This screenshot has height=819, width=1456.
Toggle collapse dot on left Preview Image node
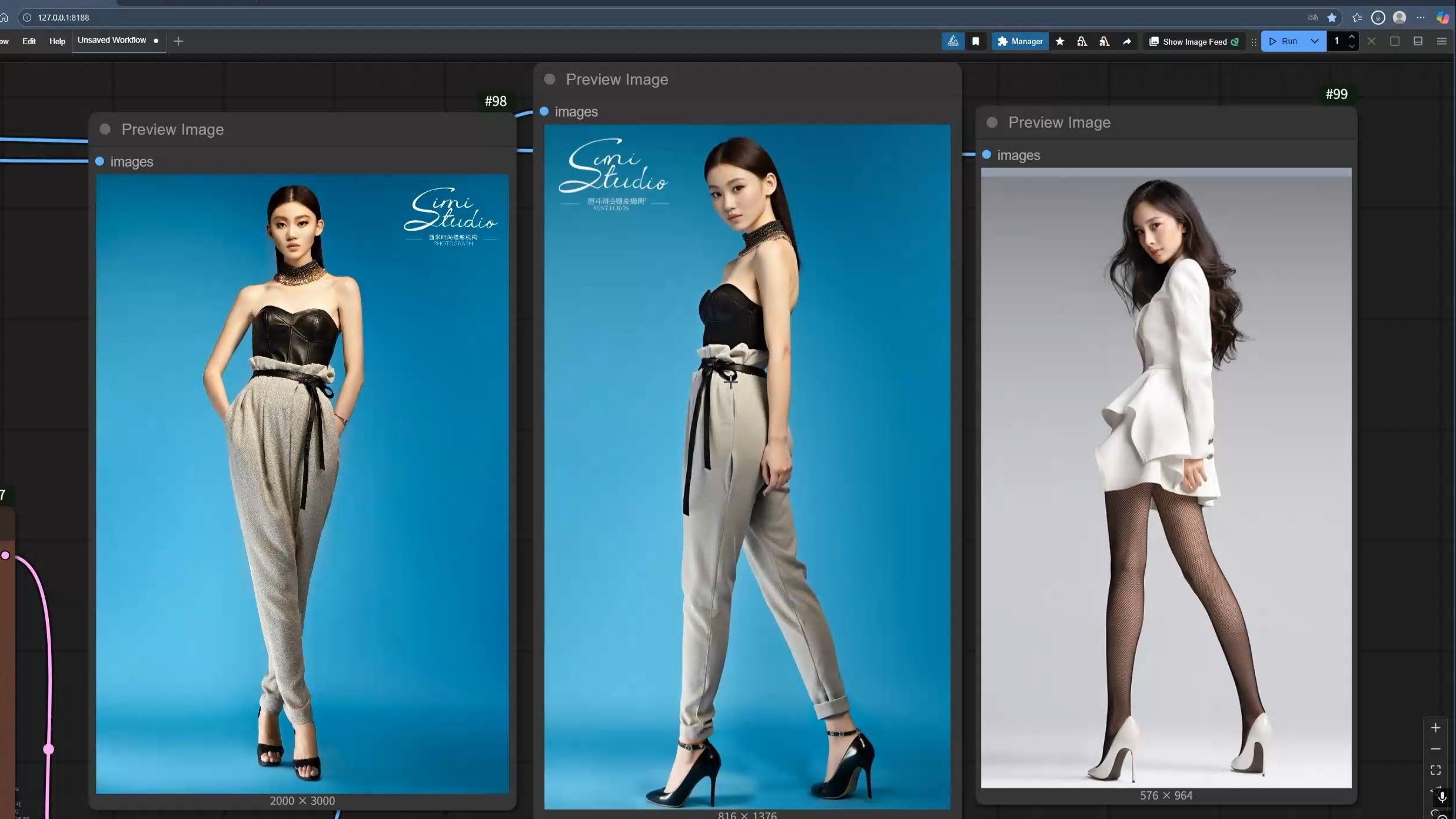click(105, 130)
